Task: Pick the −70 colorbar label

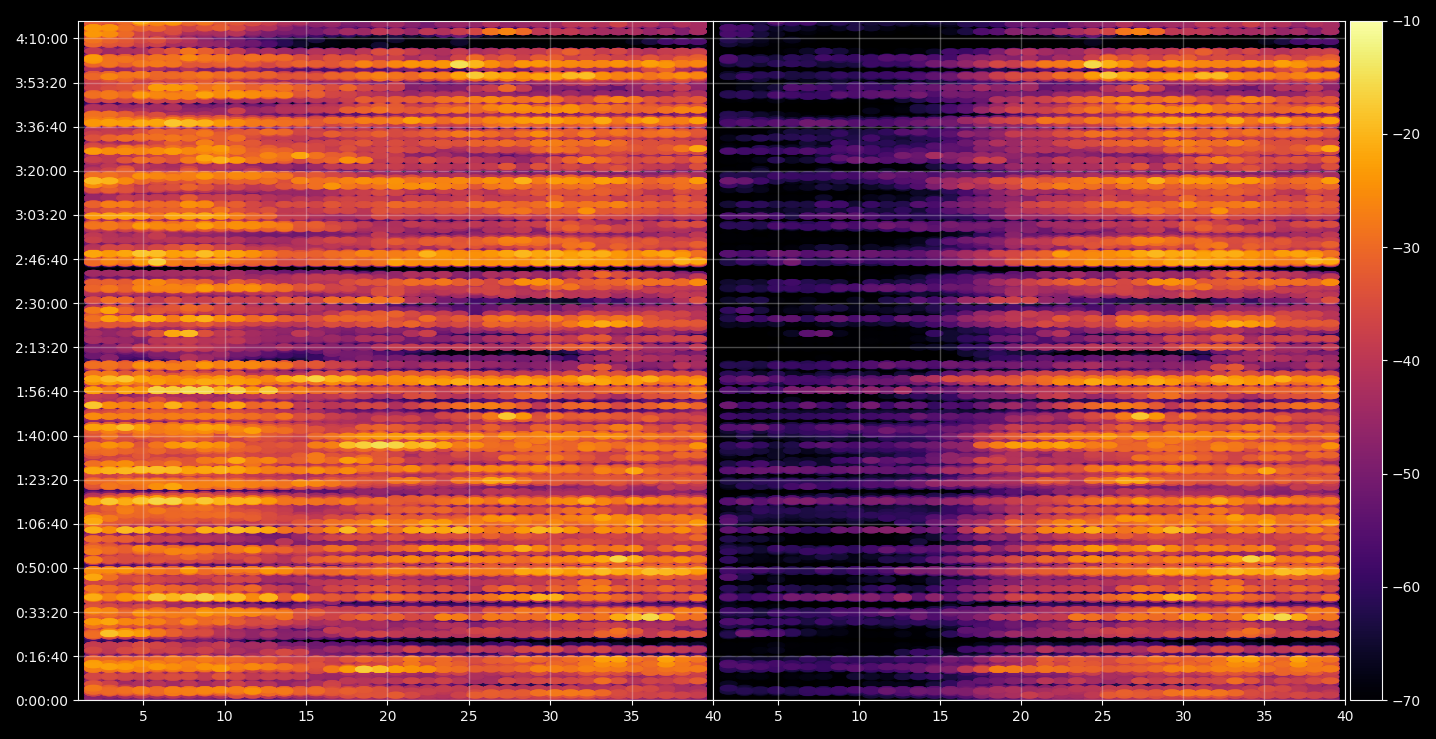Action: click(1405, 700)
